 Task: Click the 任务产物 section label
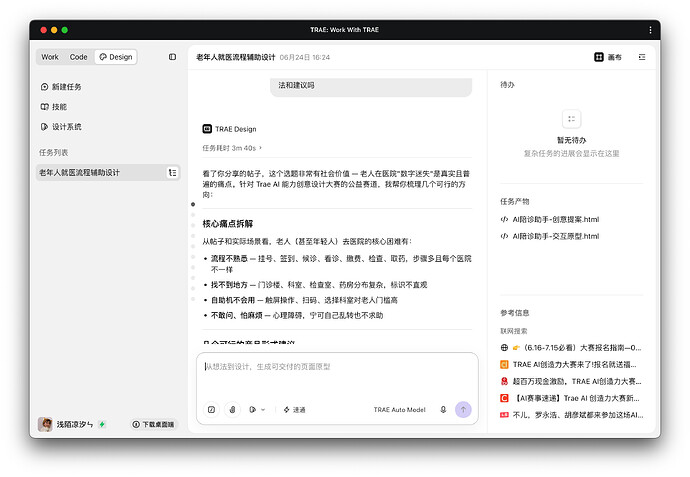click(x=514, y=202)
